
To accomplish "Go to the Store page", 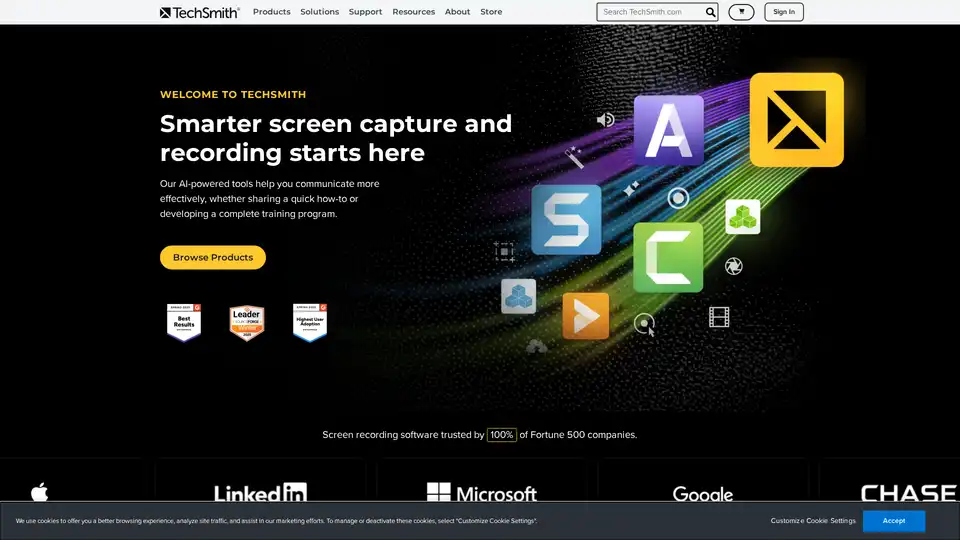I will 491,12.
